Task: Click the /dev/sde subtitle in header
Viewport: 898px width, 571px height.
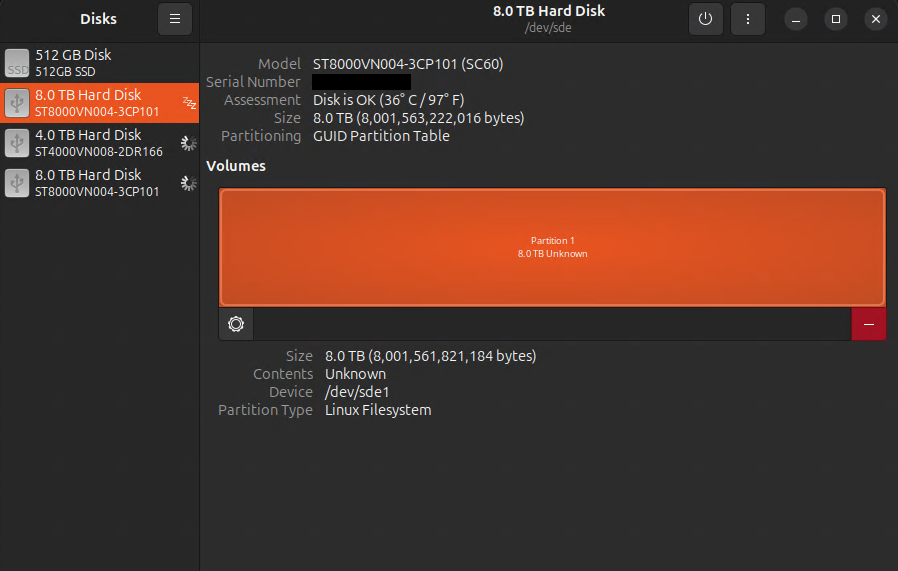Action: [x=548, y=27]
